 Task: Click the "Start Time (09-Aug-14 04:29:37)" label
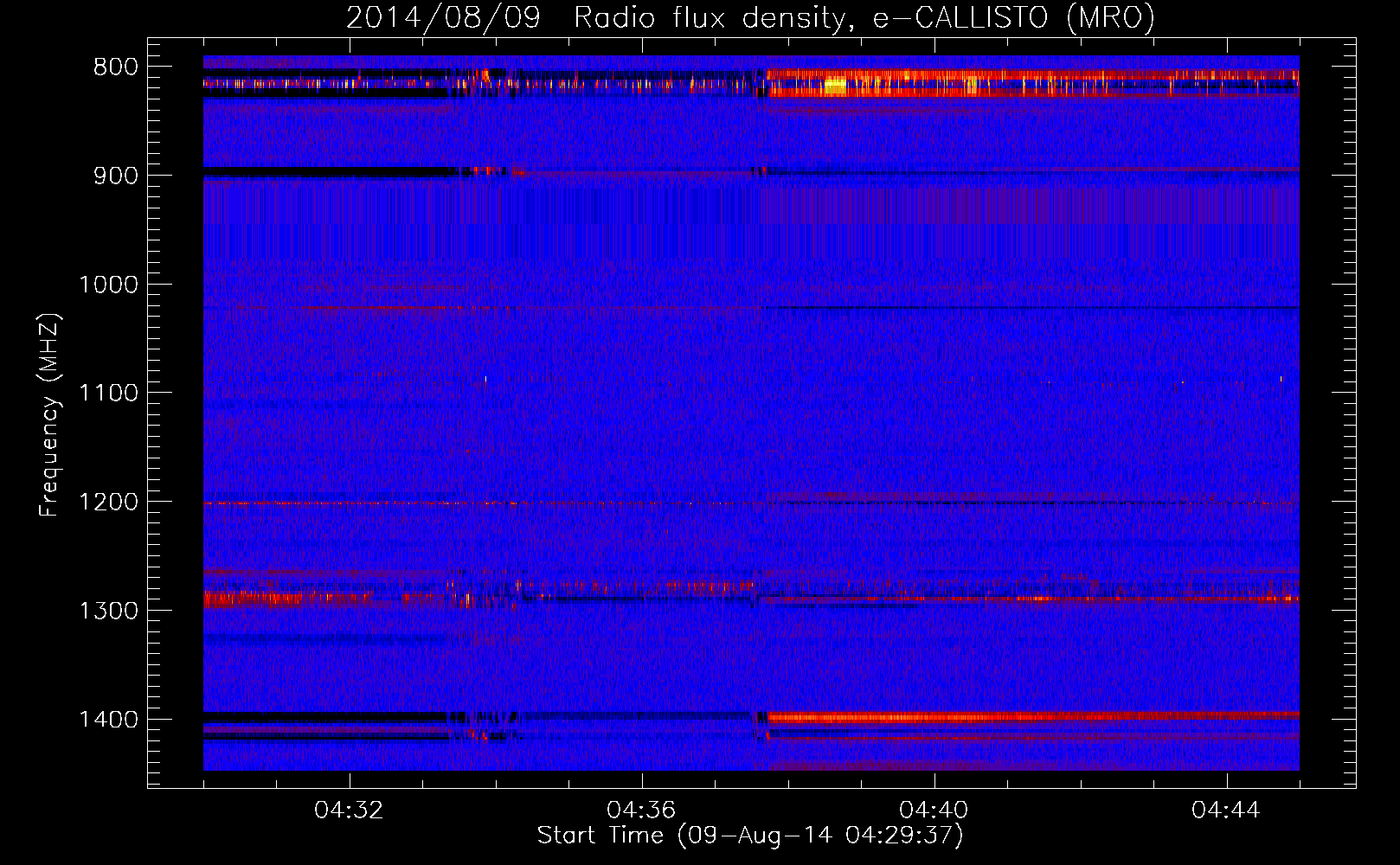(750, 836)
